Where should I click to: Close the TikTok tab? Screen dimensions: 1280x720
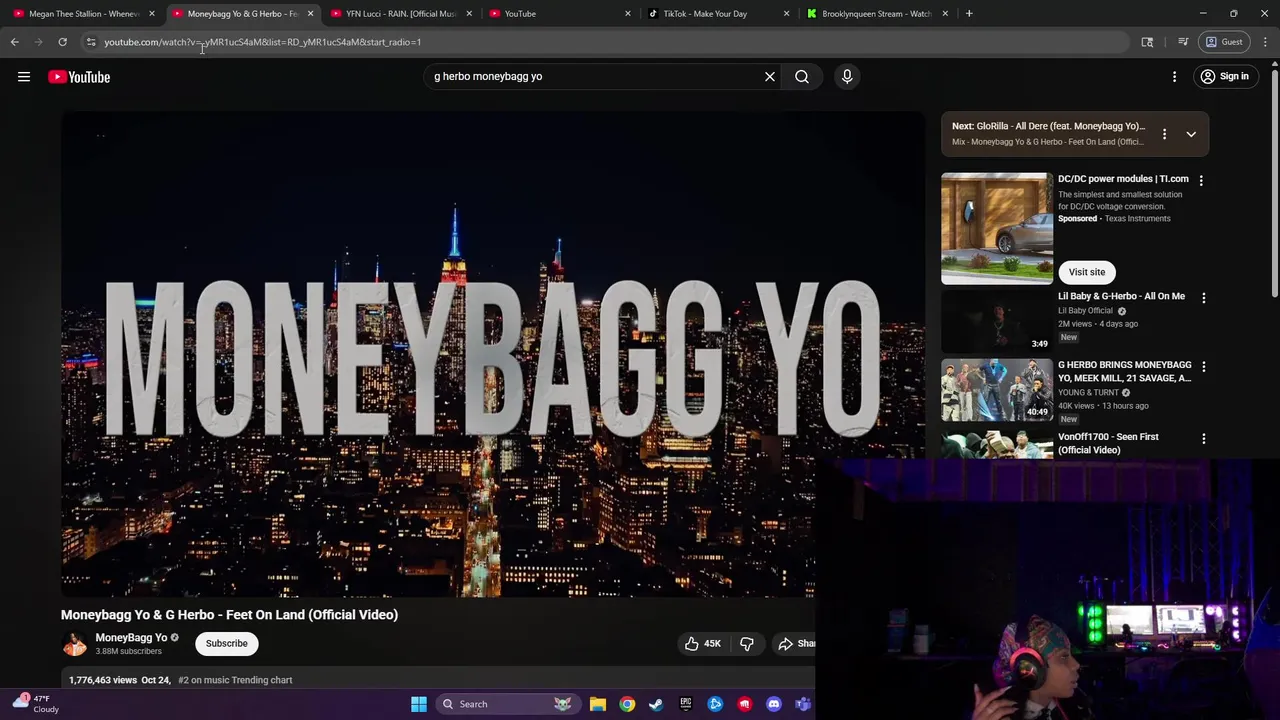[786, 14]
